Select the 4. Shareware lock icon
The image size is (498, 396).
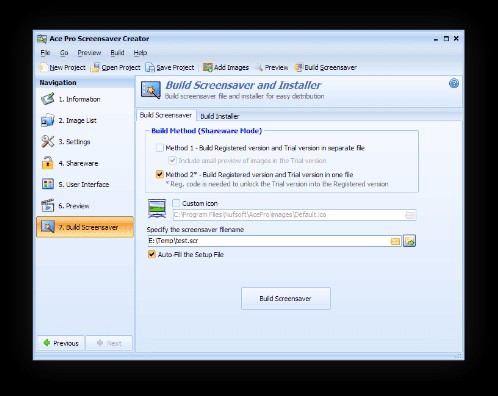pos(48,163)
